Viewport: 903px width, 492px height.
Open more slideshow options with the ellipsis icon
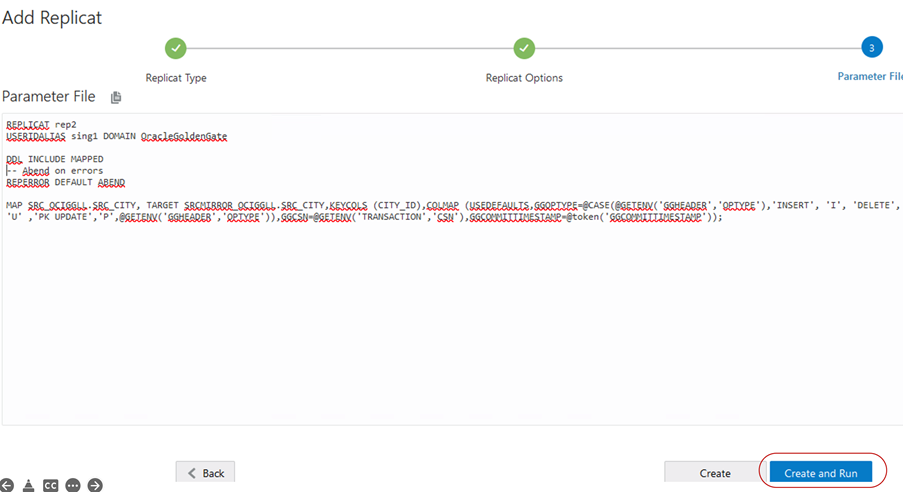click(x=73, y=485)
